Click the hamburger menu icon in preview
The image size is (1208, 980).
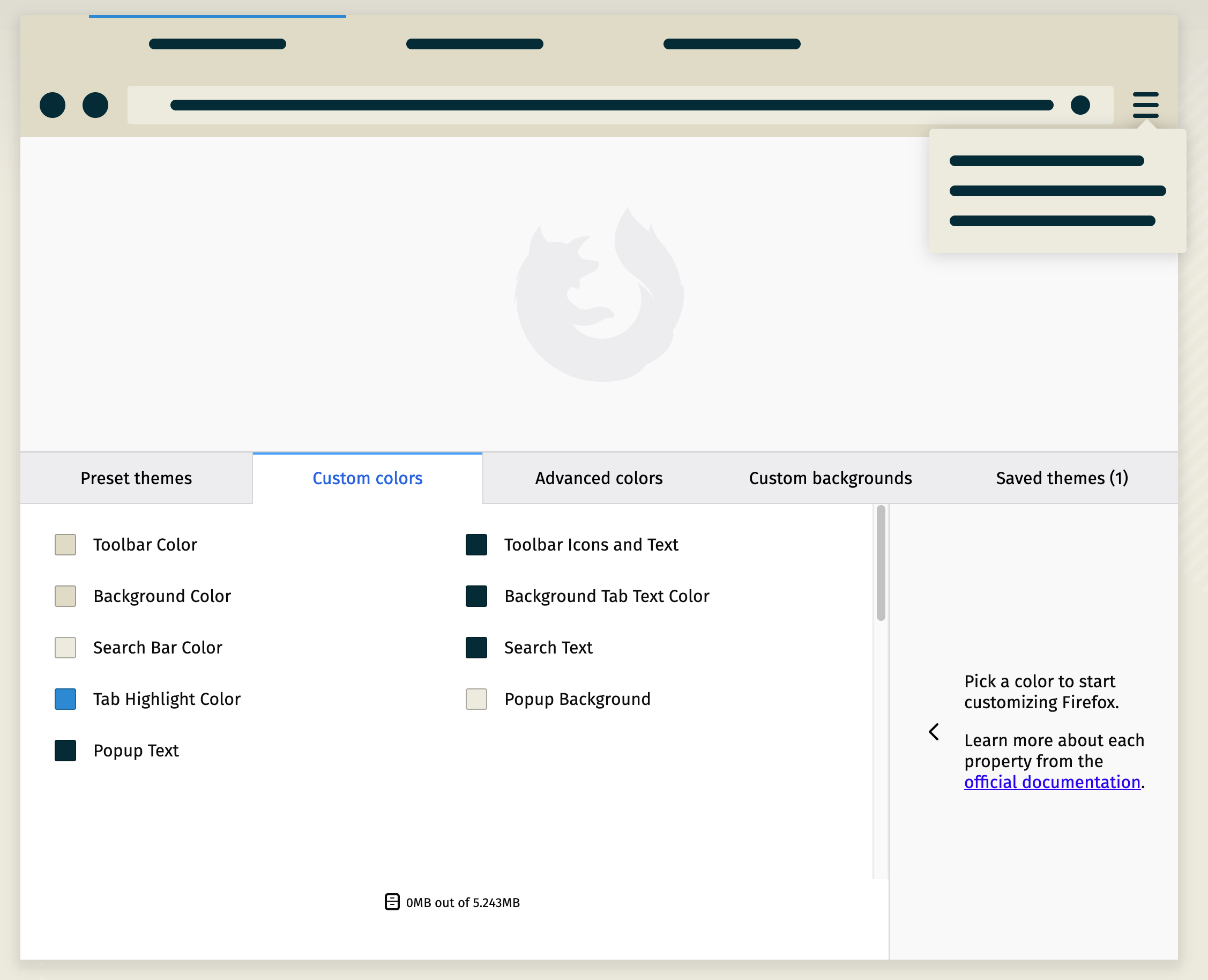tap(1145, 105)
